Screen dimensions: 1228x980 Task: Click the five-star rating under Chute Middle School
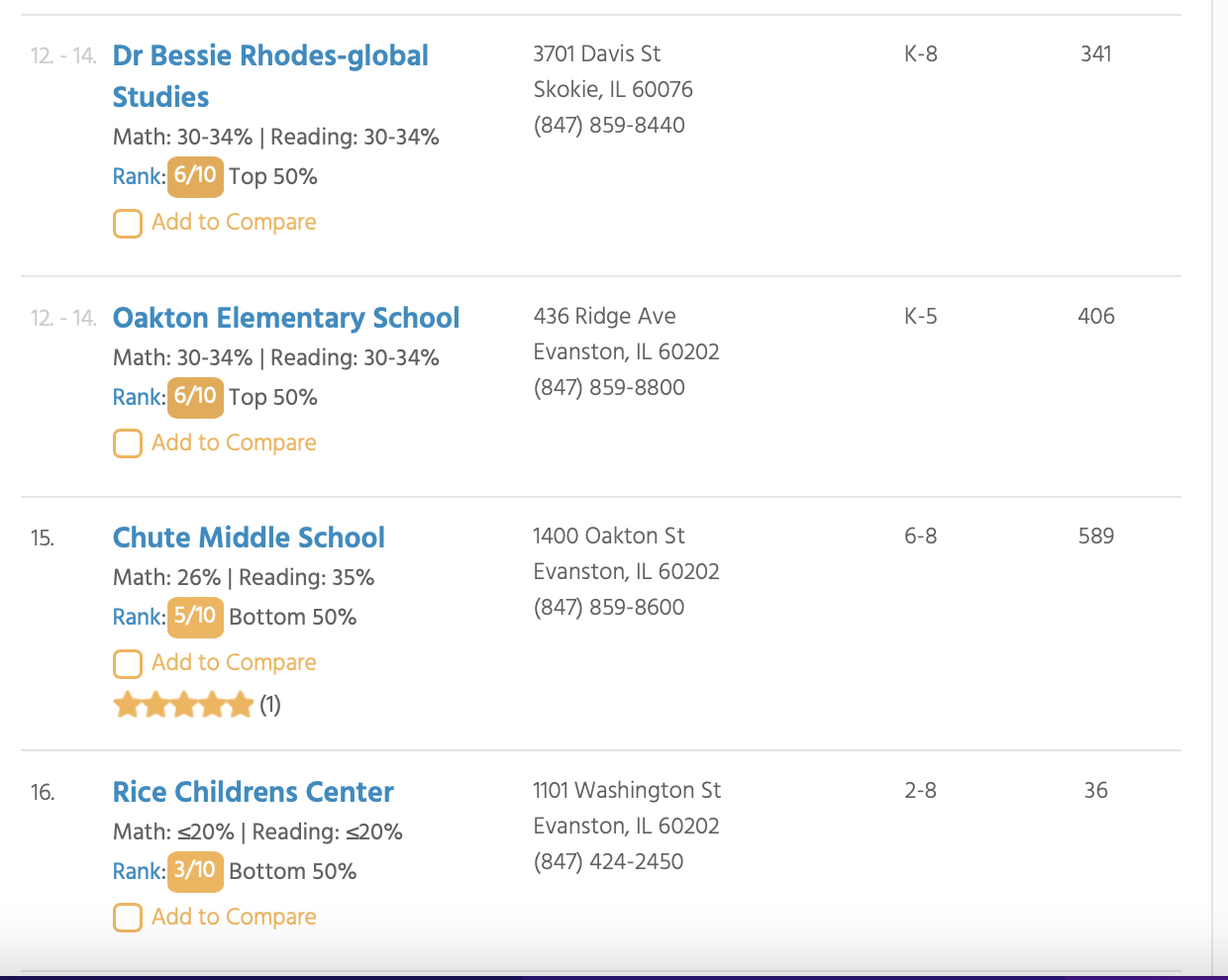point(183,705)
